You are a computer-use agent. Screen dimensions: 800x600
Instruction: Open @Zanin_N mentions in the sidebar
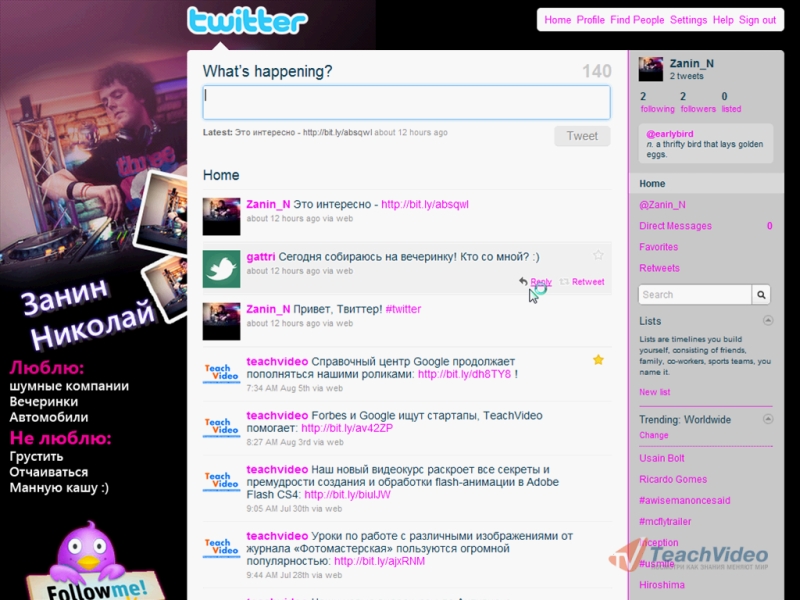662,205
